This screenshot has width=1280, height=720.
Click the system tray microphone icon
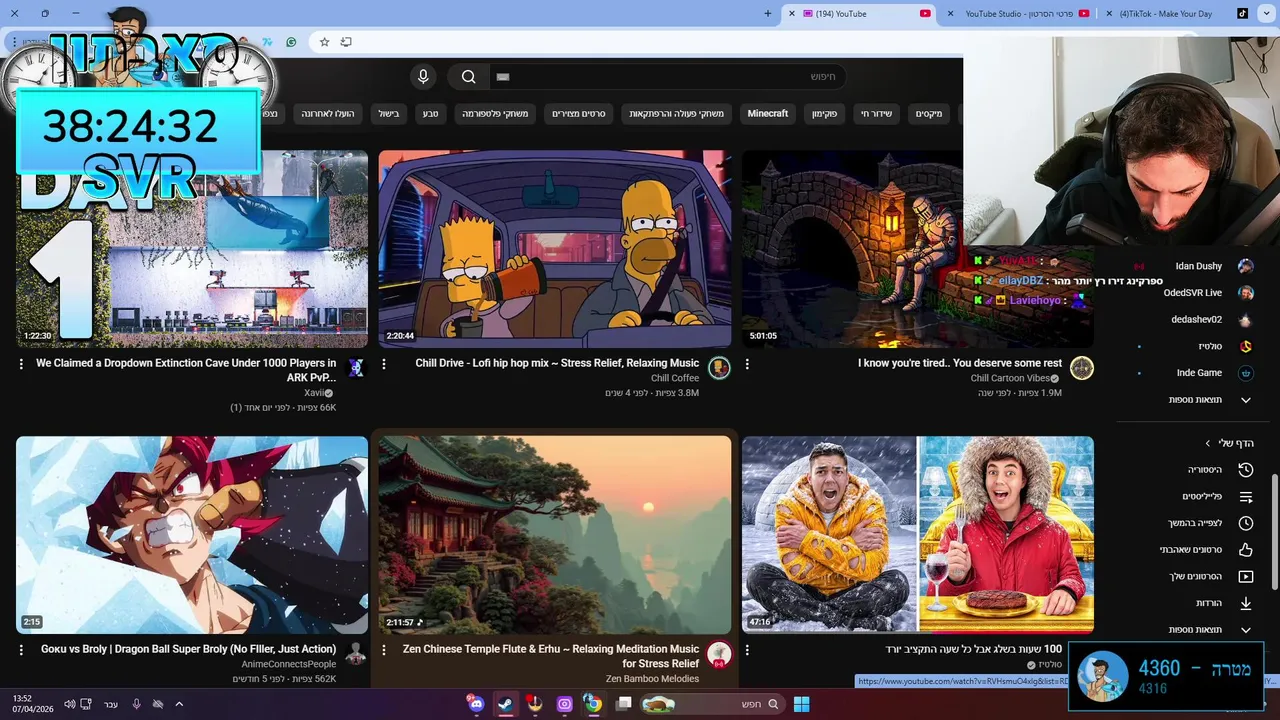137,704
